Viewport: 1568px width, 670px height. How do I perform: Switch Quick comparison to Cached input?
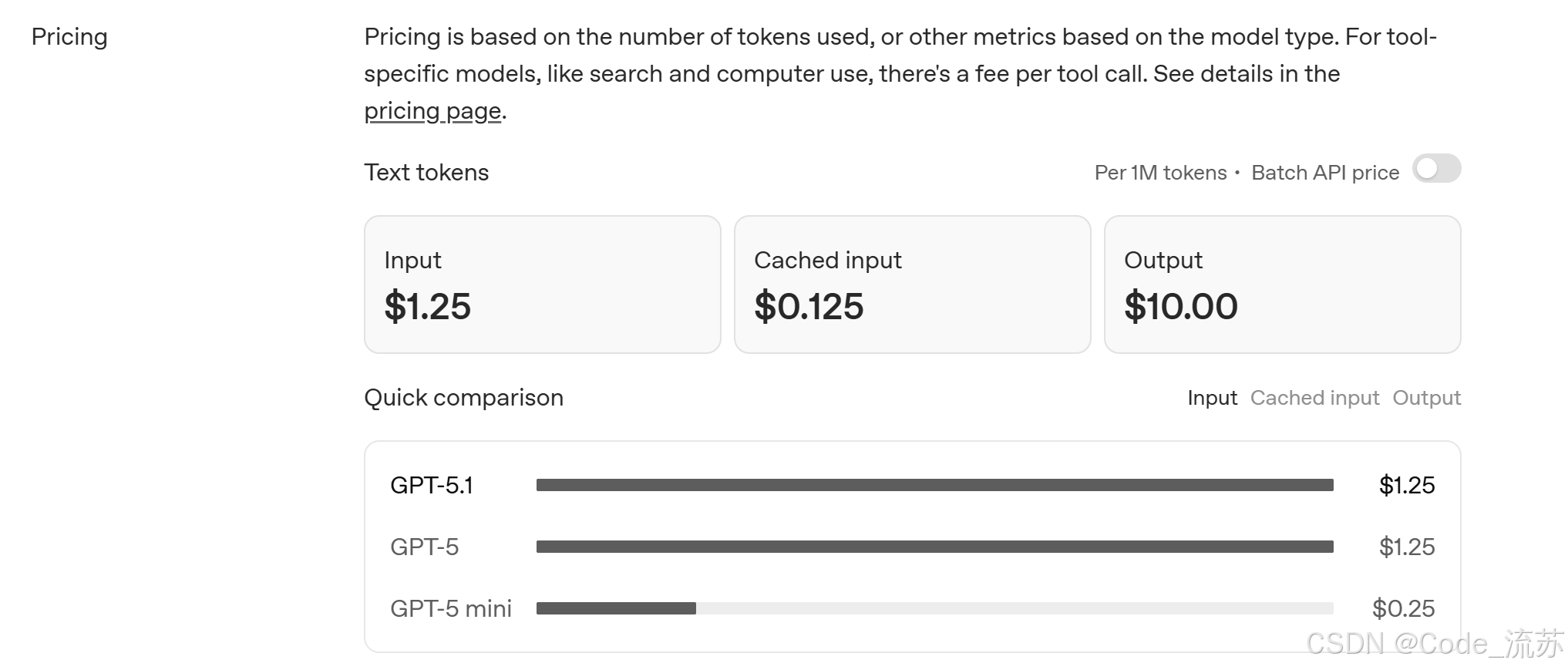1314,398
